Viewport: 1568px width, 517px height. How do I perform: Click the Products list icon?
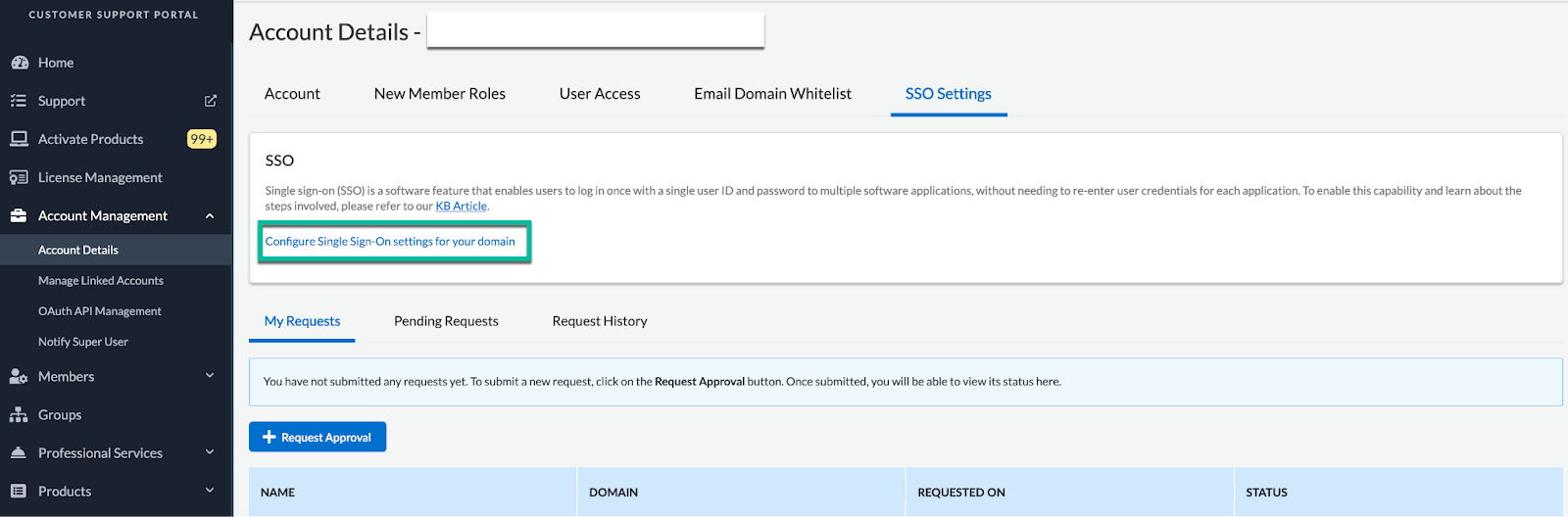pos(19,492)
